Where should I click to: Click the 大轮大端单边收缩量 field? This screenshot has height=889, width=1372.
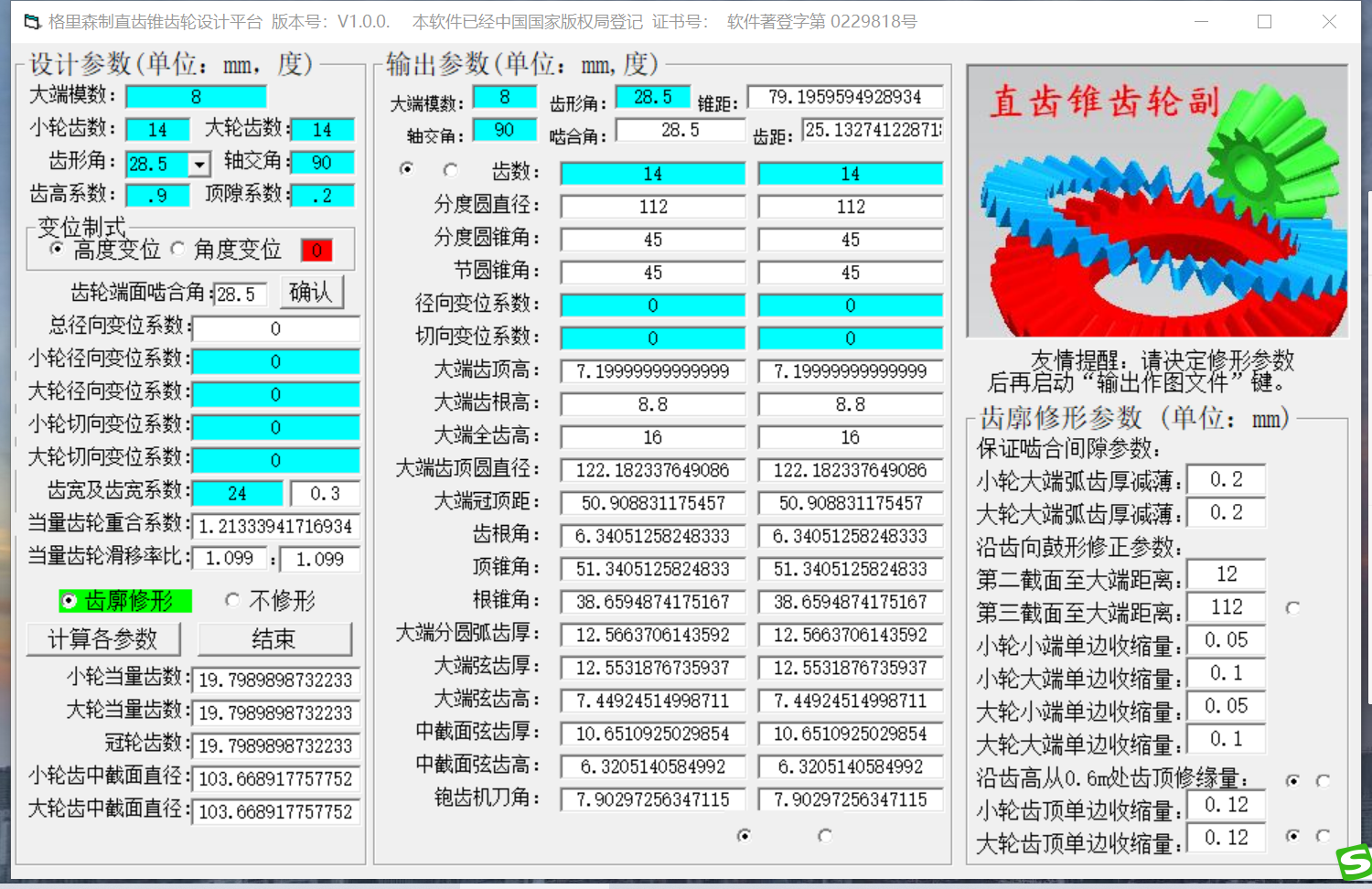1227,739
